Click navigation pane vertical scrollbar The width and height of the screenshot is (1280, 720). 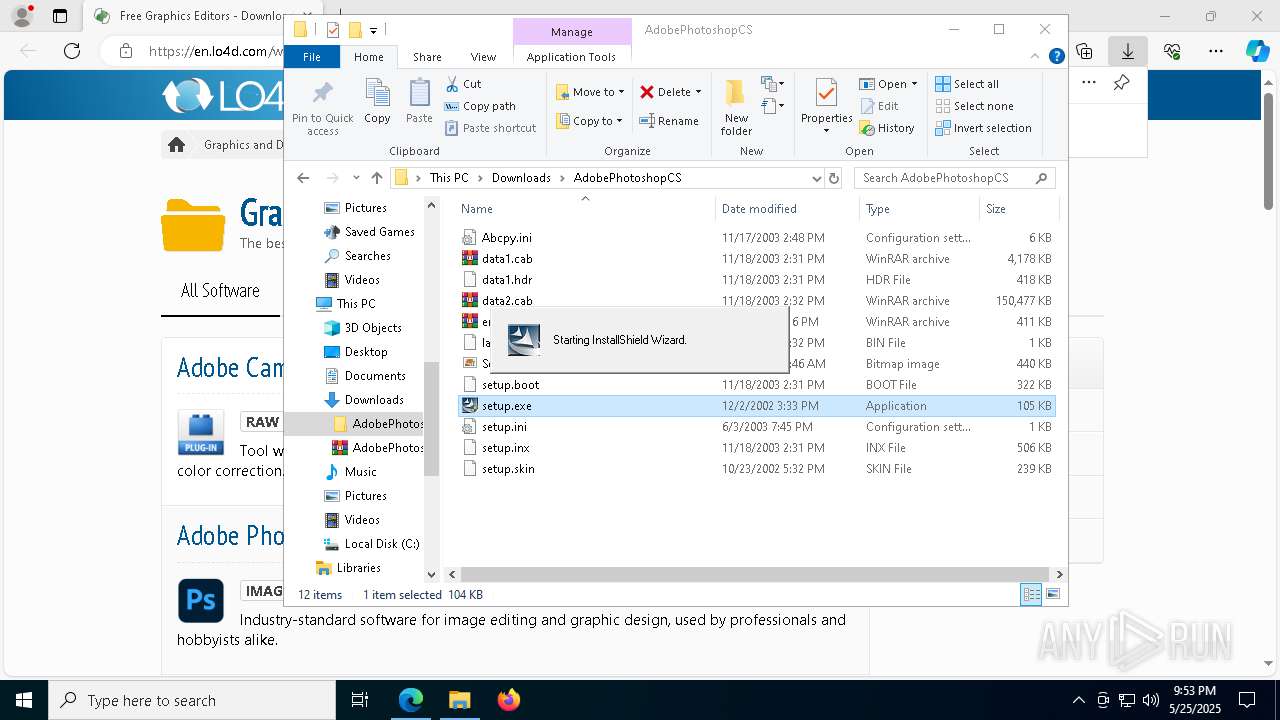(431, 418)
